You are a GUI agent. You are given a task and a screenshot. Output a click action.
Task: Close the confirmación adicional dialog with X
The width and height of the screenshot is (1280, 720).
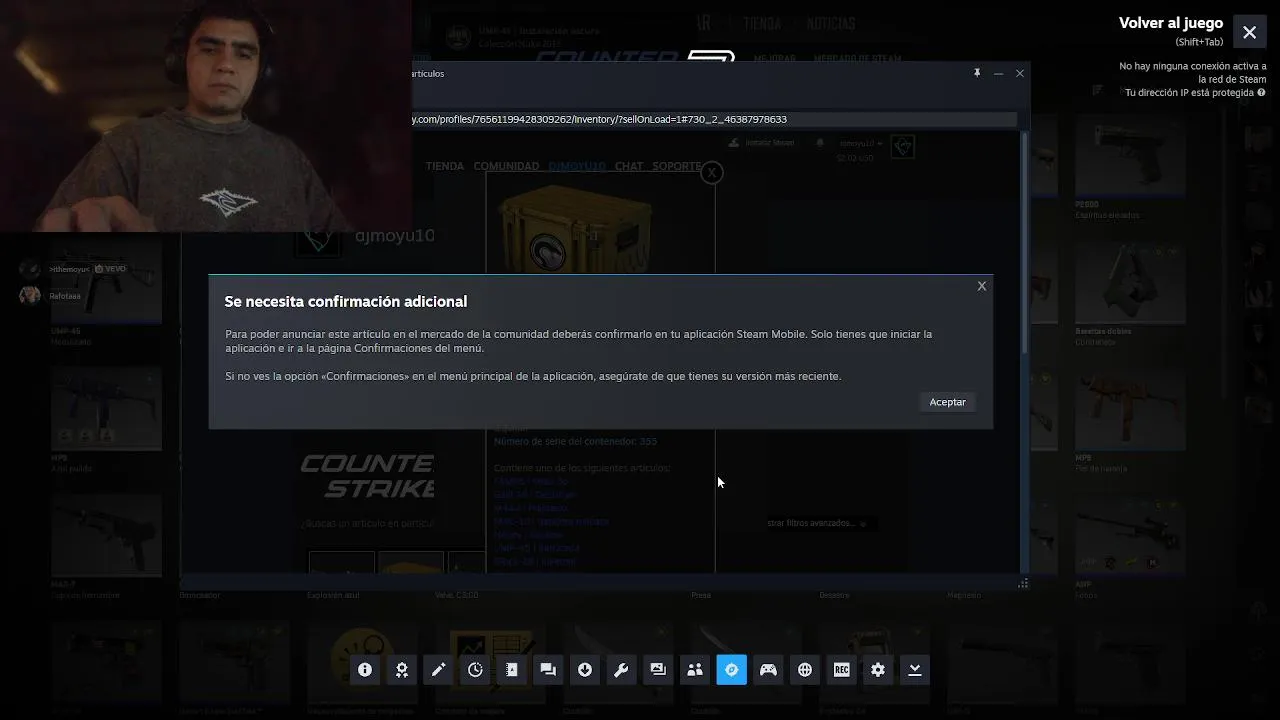(982, 286)
